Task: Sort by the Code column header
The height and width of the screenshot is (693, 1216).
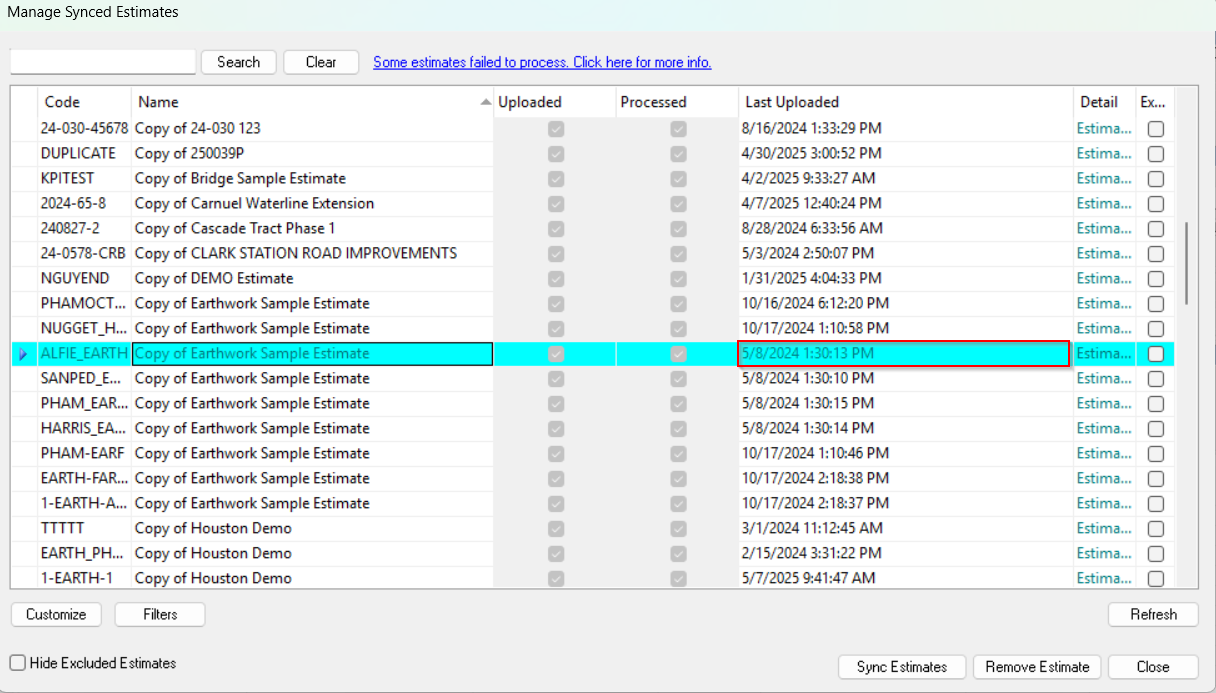Action: [84, 102]
